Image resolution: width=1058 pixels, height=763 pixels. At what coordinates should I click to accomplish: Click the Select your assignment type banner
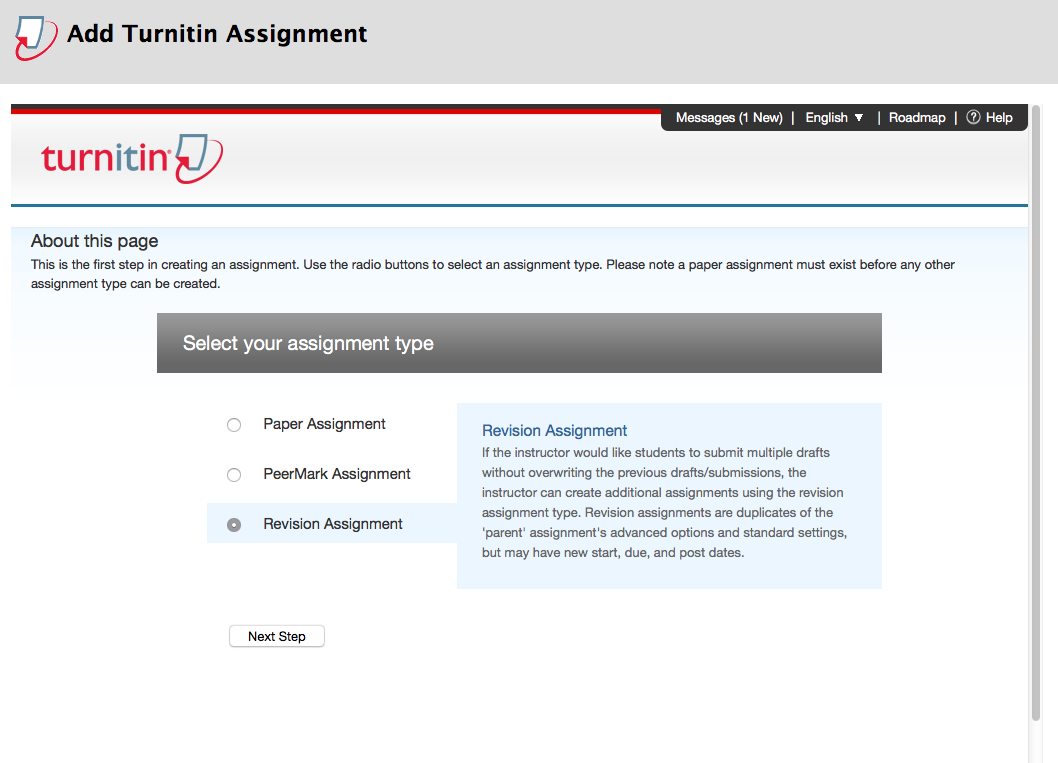[x=519, y=342]
